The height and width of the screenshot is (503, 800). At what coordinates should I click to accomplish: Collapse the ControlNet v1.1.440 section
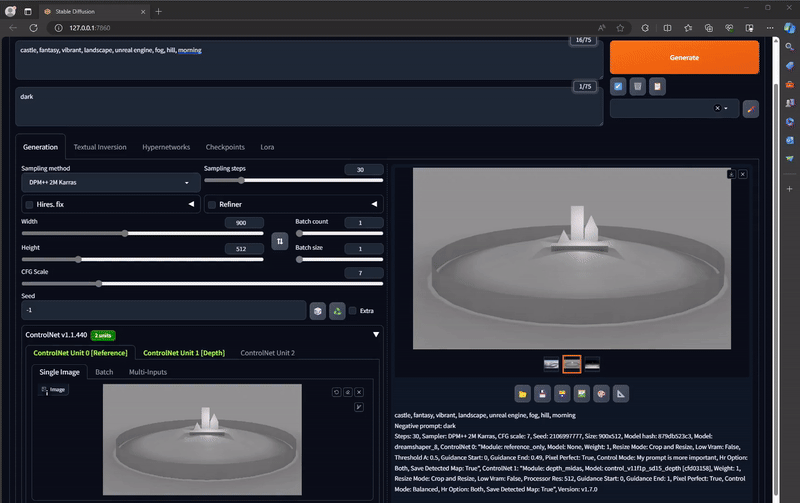pos(376,335)
